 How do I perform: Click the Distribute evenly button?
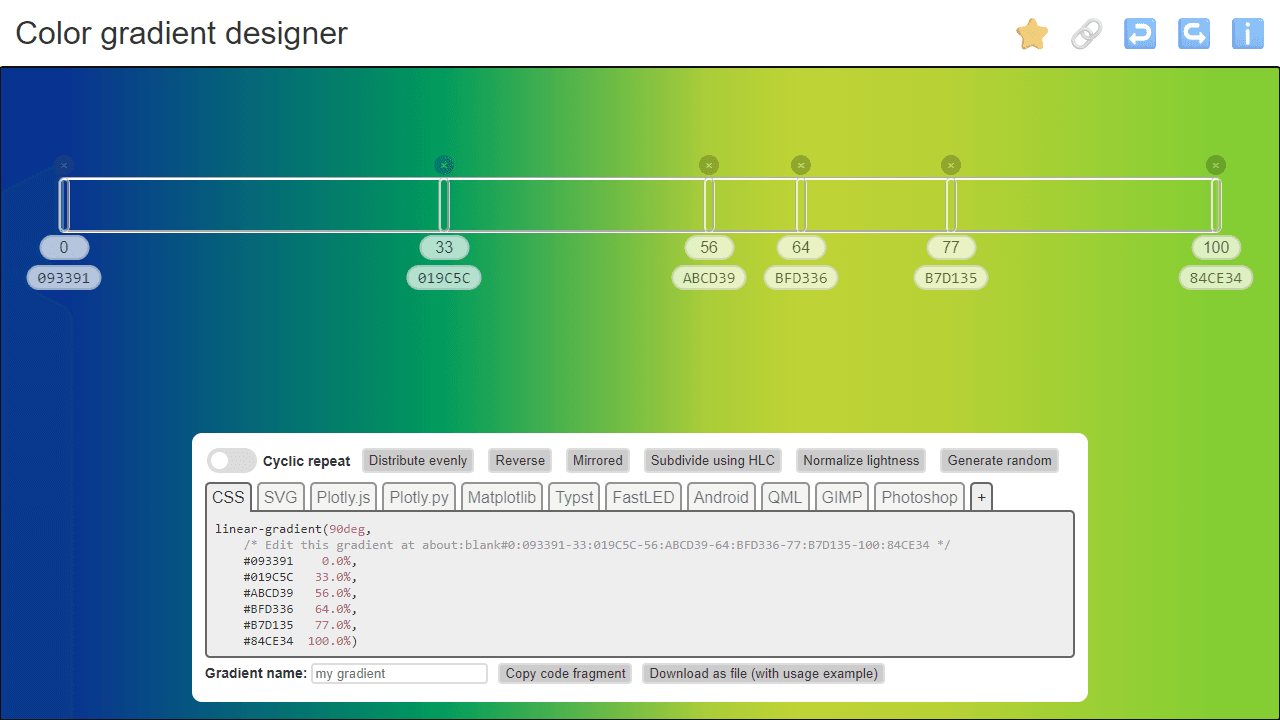point(418,460)
